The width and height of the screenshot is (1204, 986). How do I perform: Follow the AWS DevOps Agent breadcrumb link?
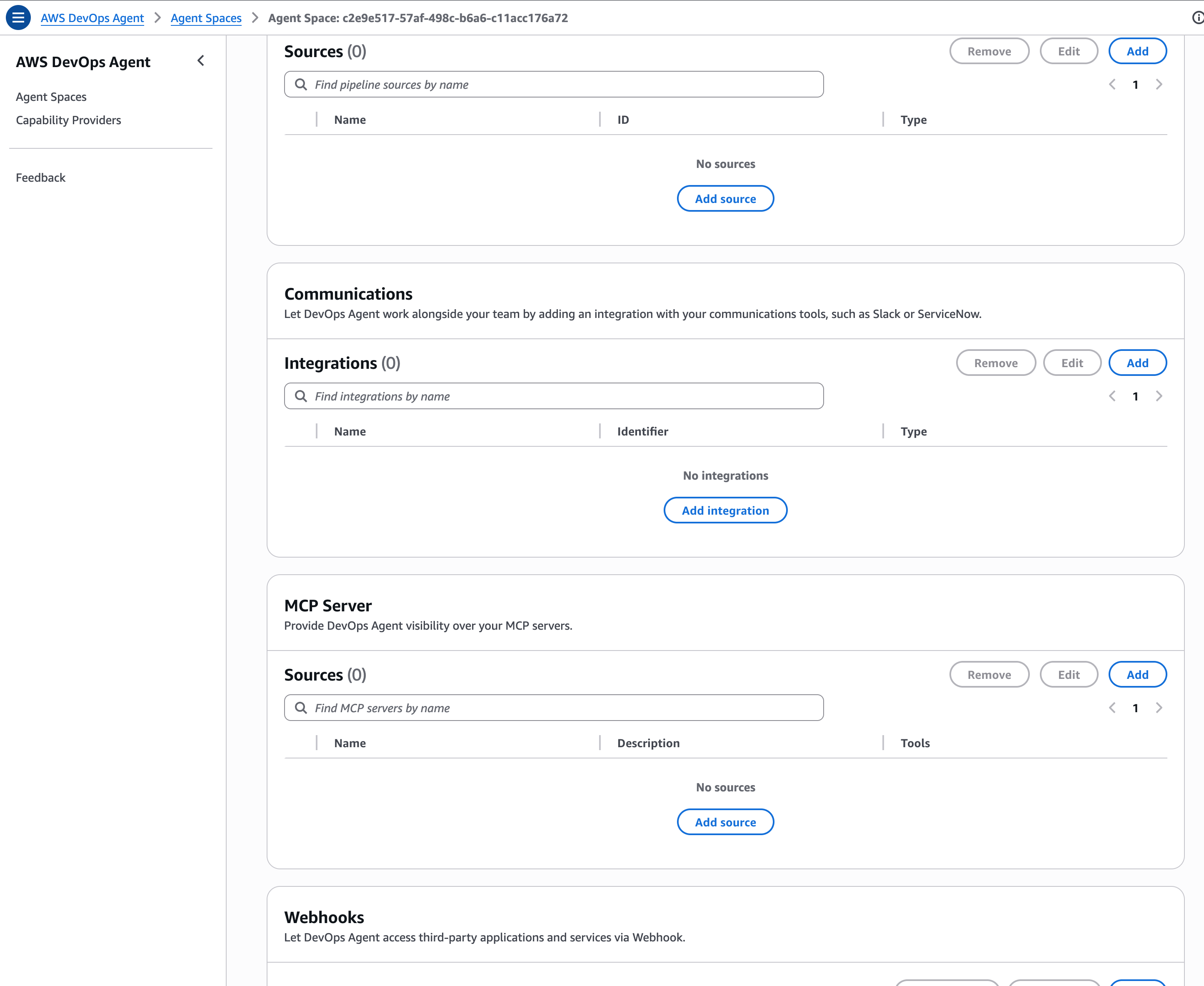point(92,18)
